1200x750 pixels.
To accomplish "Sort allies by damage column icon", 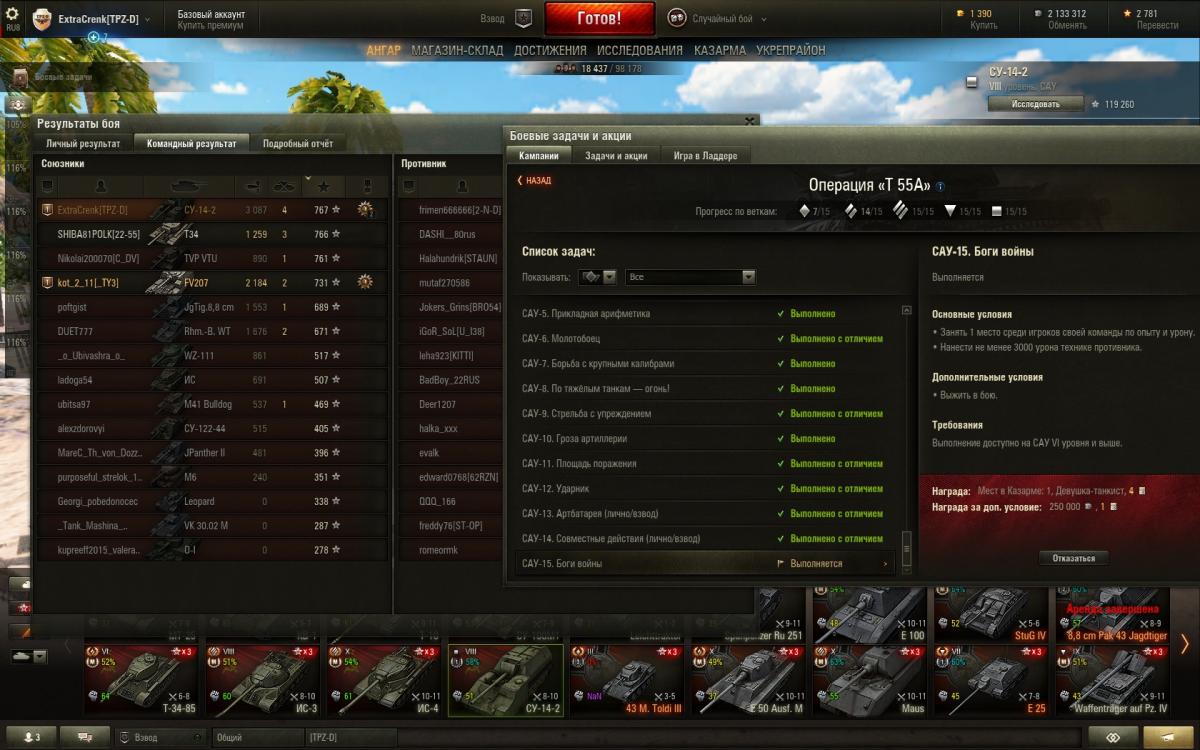I will (253, 186).
